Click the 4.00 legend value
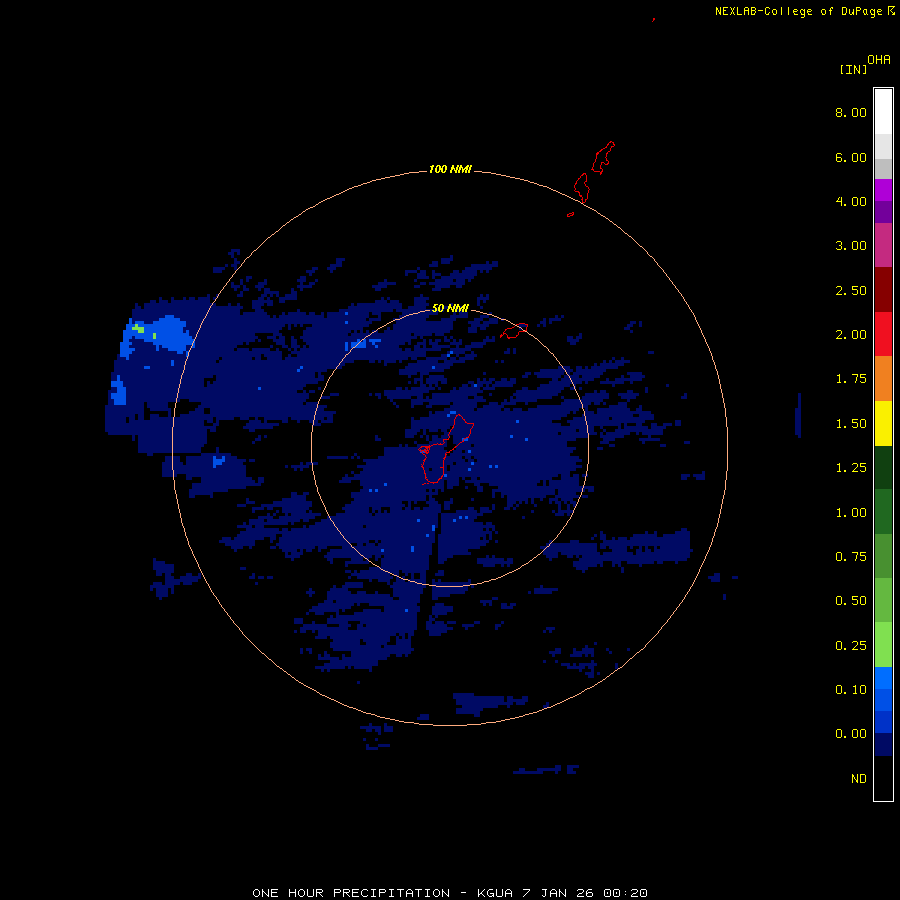The width and height of the screenshot is (900, 900). [x=851, y=201]
